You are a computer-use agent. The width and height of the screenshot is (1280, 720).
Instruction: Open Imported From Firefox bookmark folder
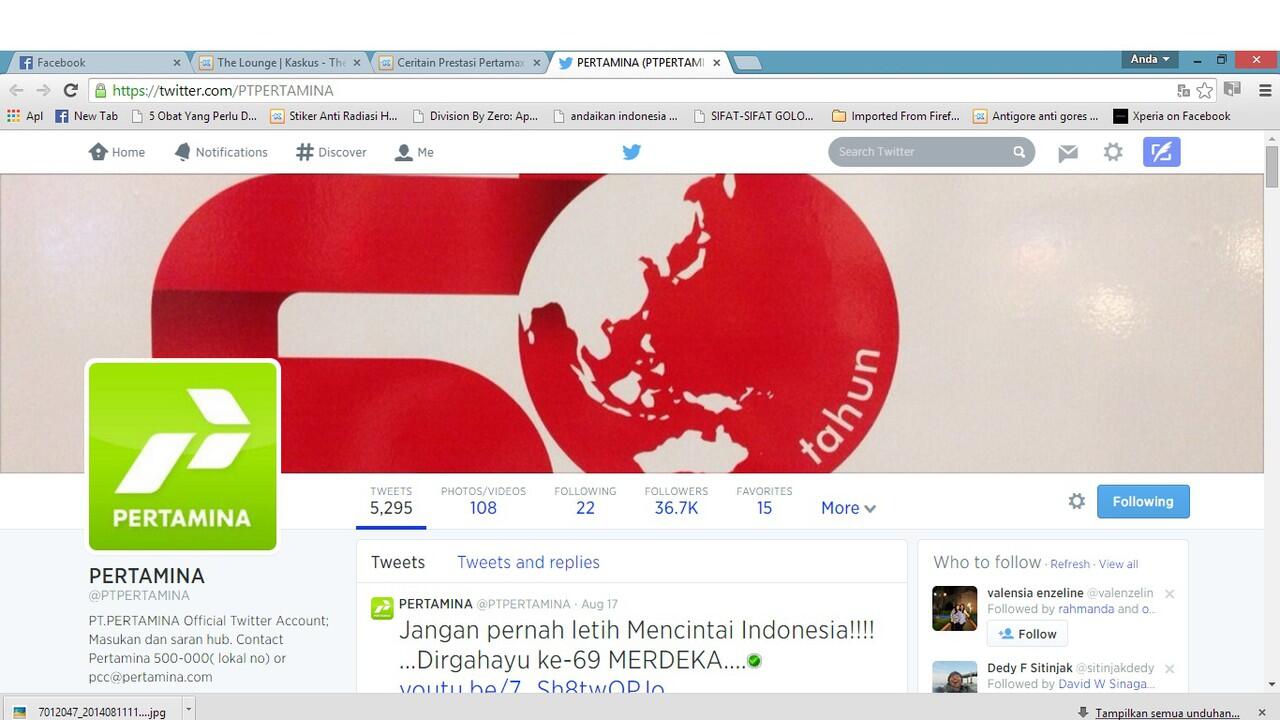(896, 116)
